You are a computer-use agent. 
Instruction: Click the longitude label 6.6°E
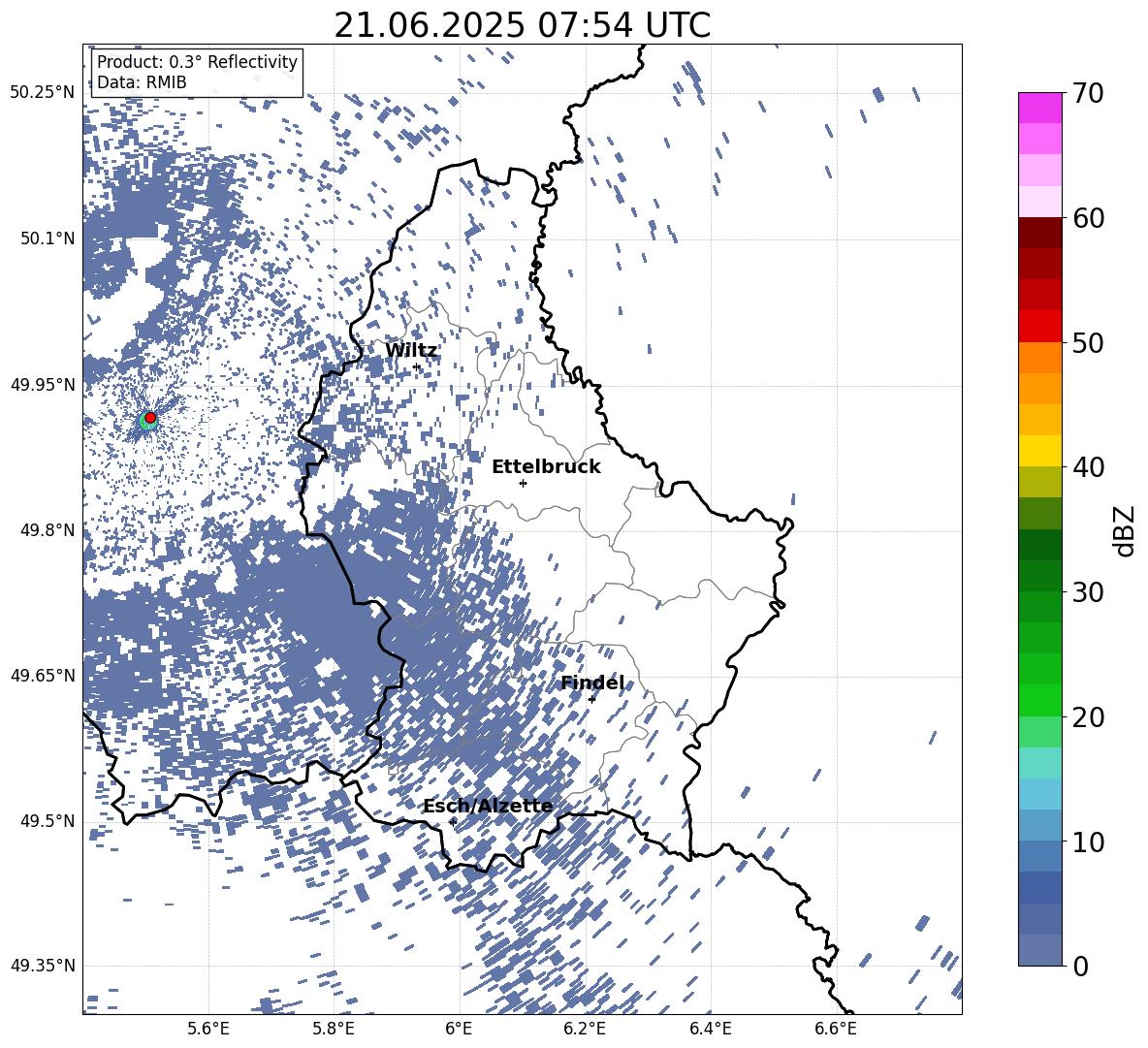tap(836, 1029)
